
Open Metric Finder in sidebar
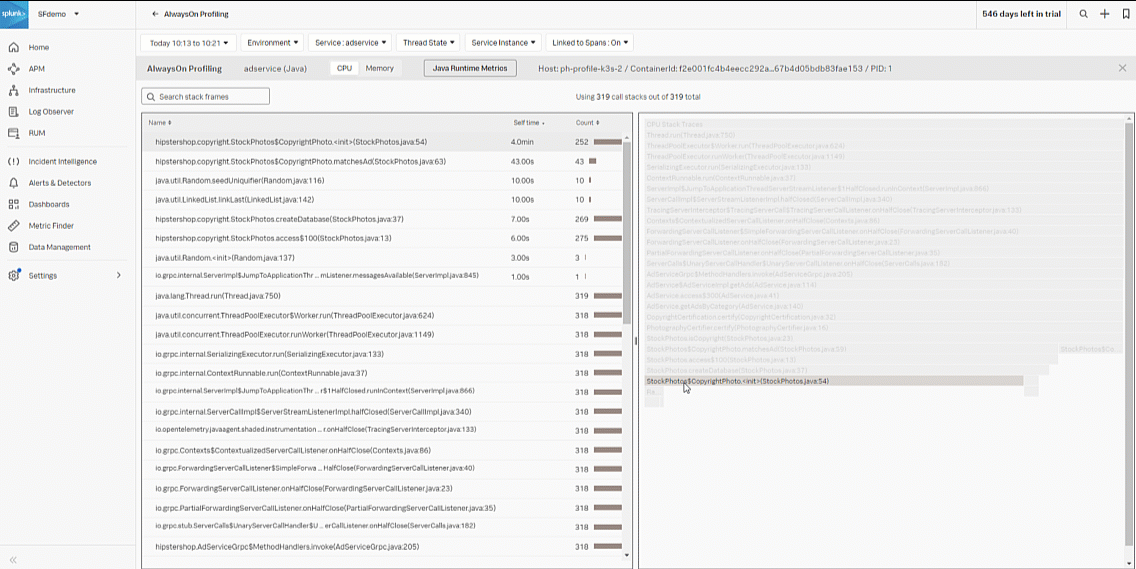pos(51,226)
